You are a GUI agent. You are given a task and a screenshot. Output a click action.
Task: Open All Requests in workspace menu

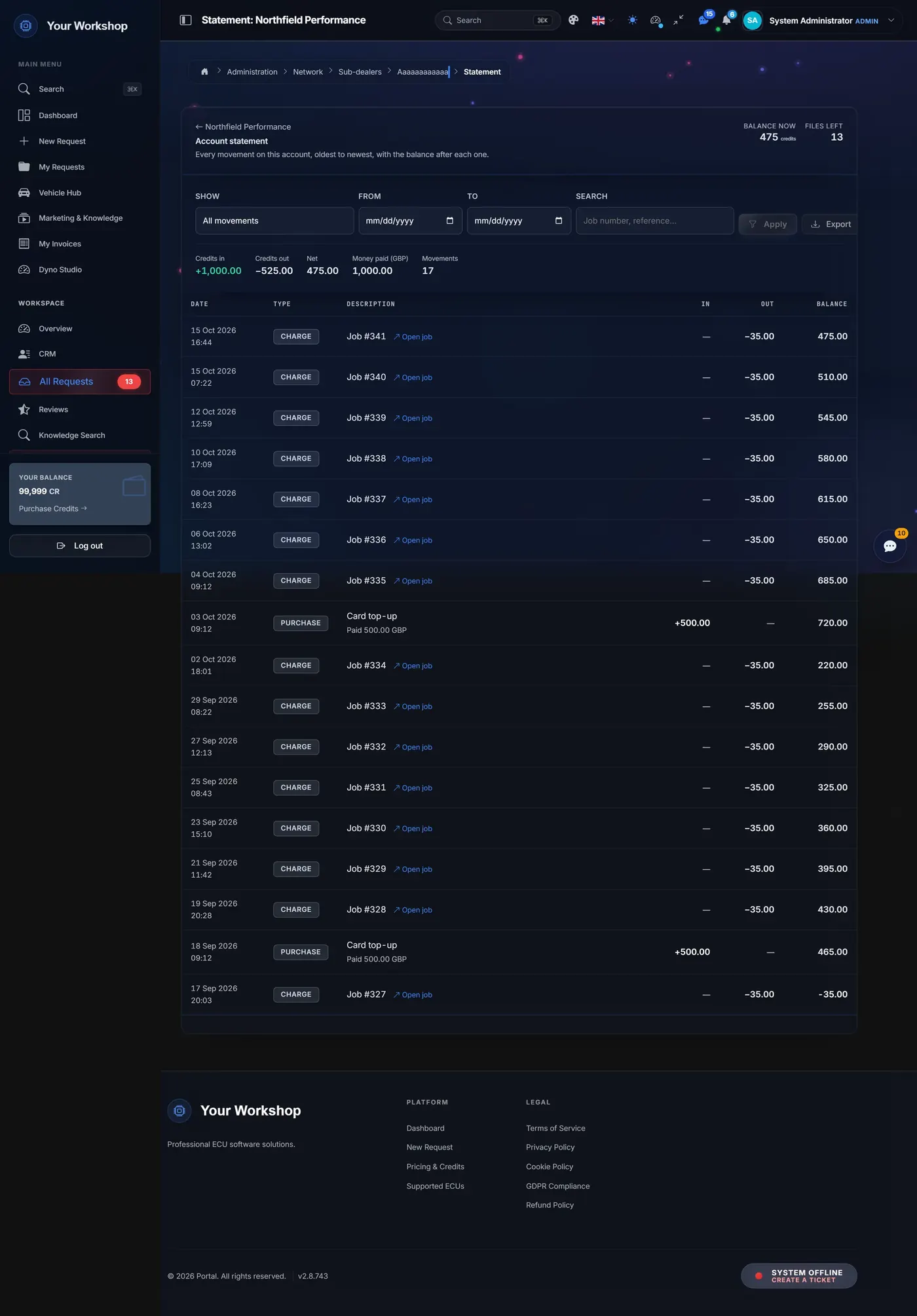80,382
